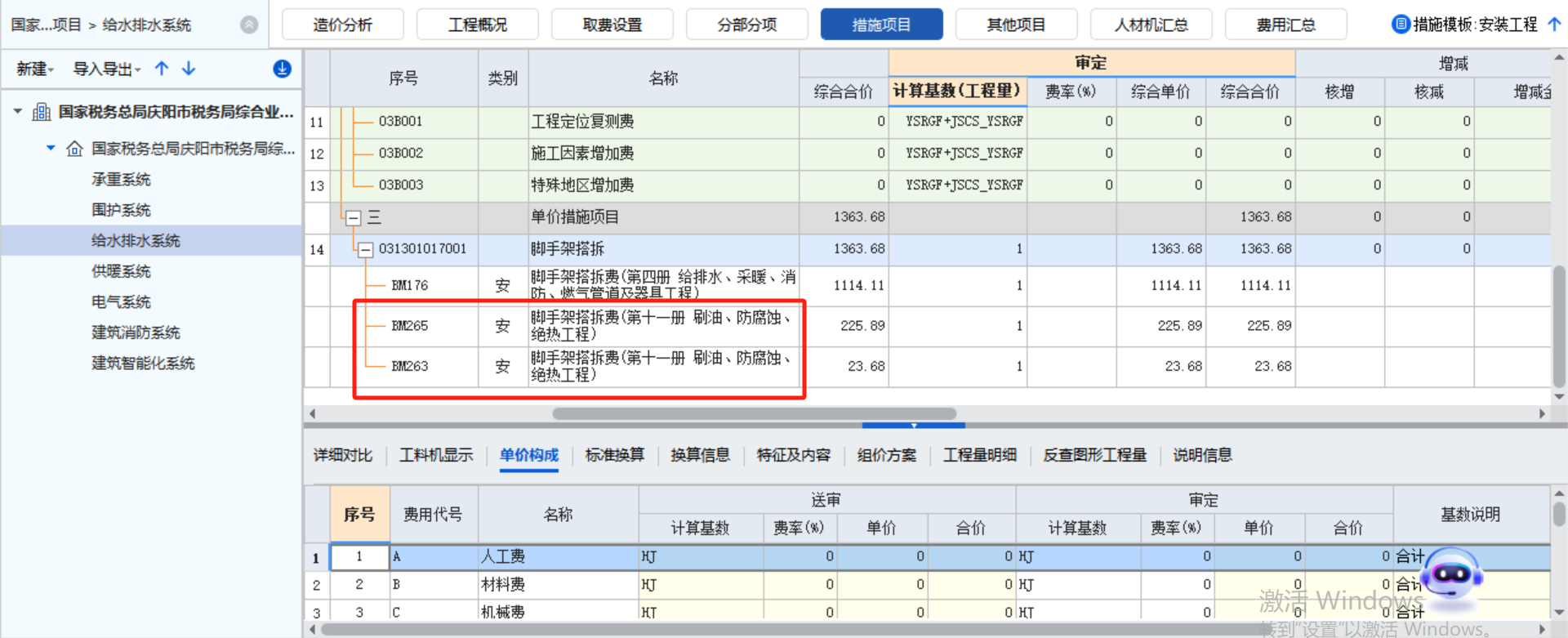
Task: Click upper table vertical scrollbar thumb
Action: coord(1559,325)
